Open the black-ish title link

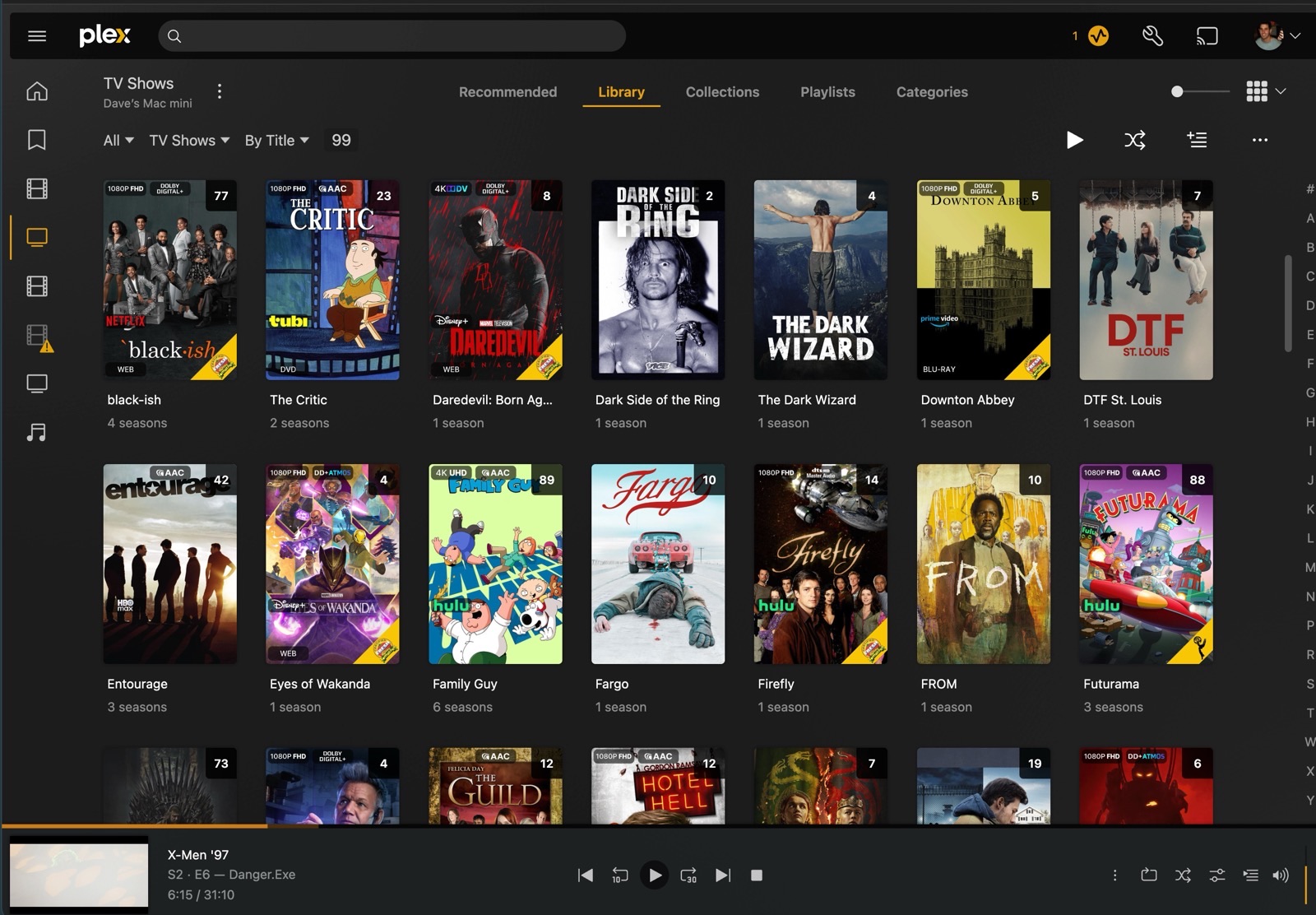pos(134,400)
